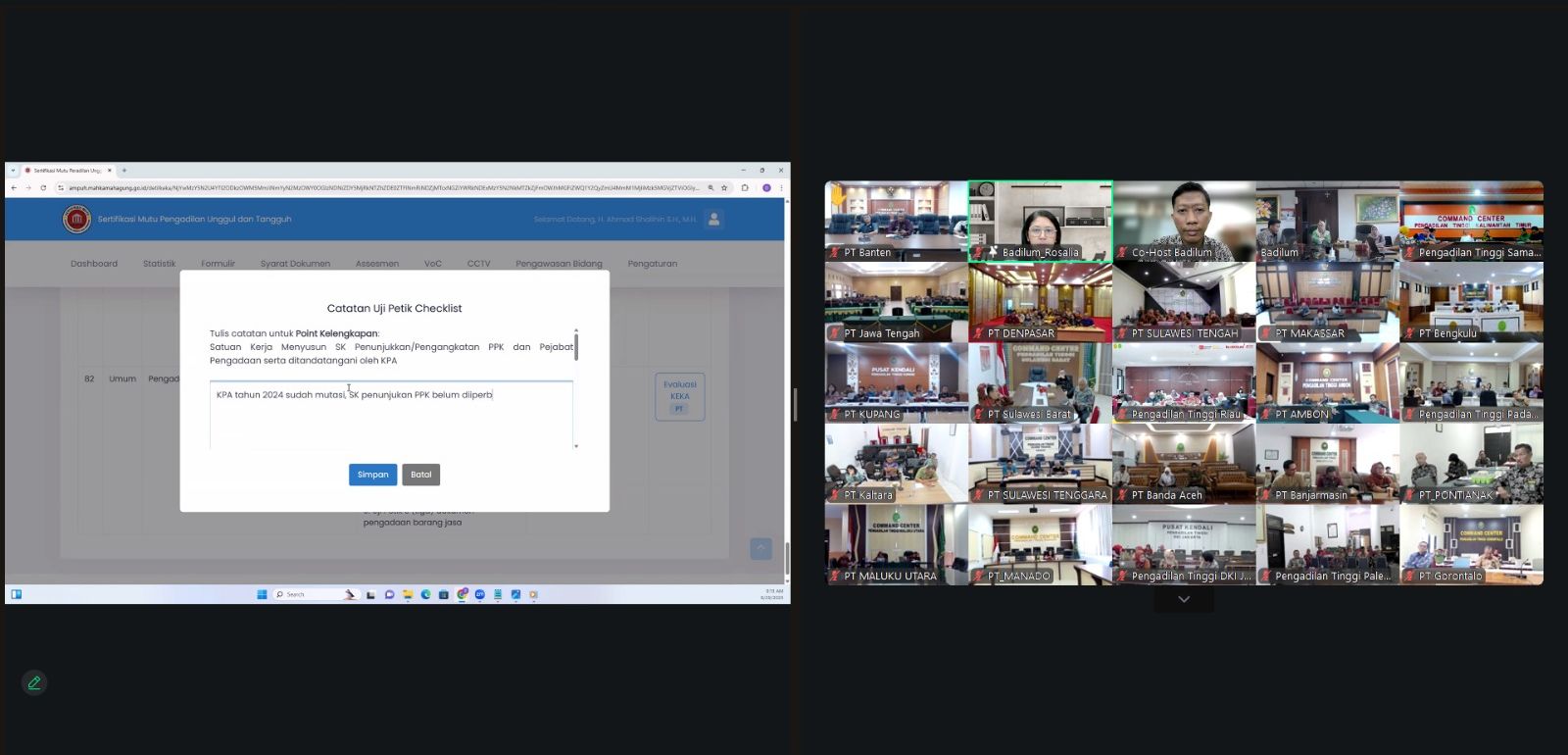Open the user account avatar in site header
The height and width of the screenshot is (755, 1568).
[714, 219]
